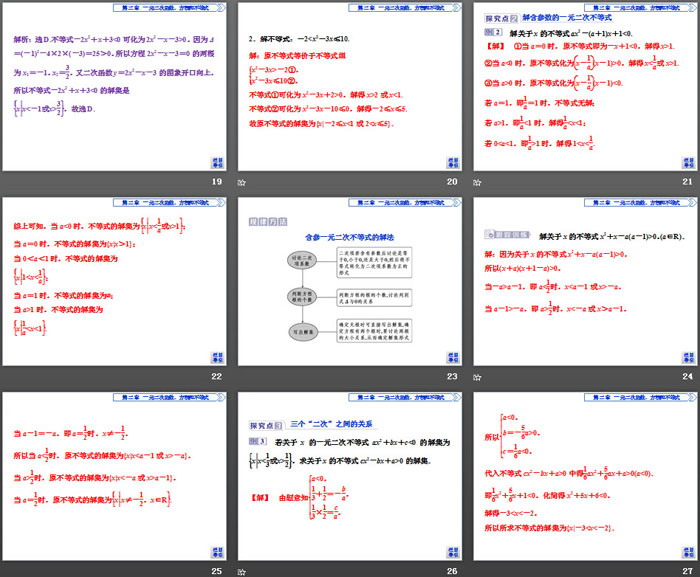Click the chapter header banner on slide 23
Viewport: 700px width, 577px height.
pyautogui.click(x=405, y=202)
